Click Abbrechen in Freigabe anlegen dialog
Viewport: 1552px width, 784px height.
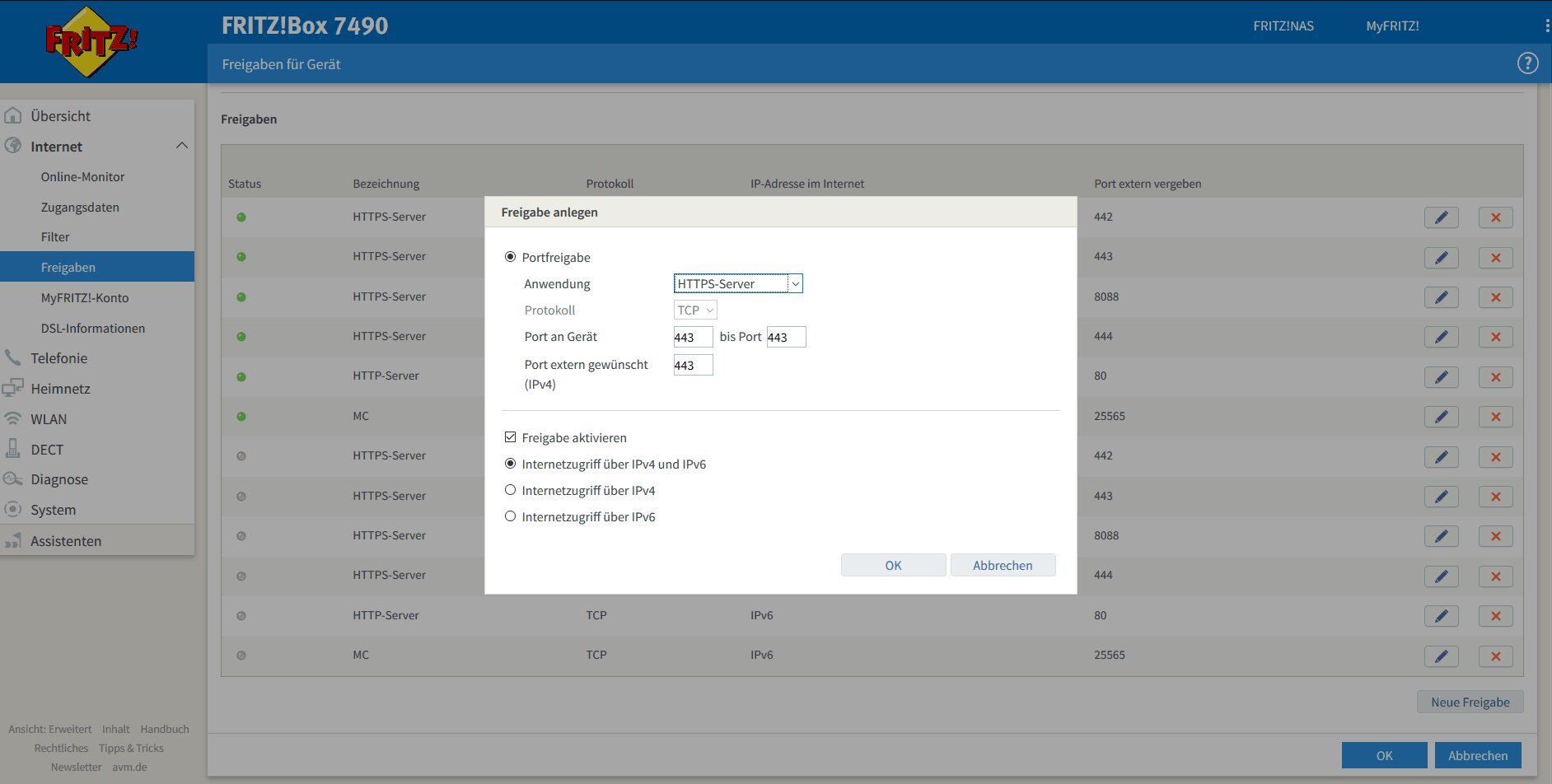click(x=1003, y=565)
